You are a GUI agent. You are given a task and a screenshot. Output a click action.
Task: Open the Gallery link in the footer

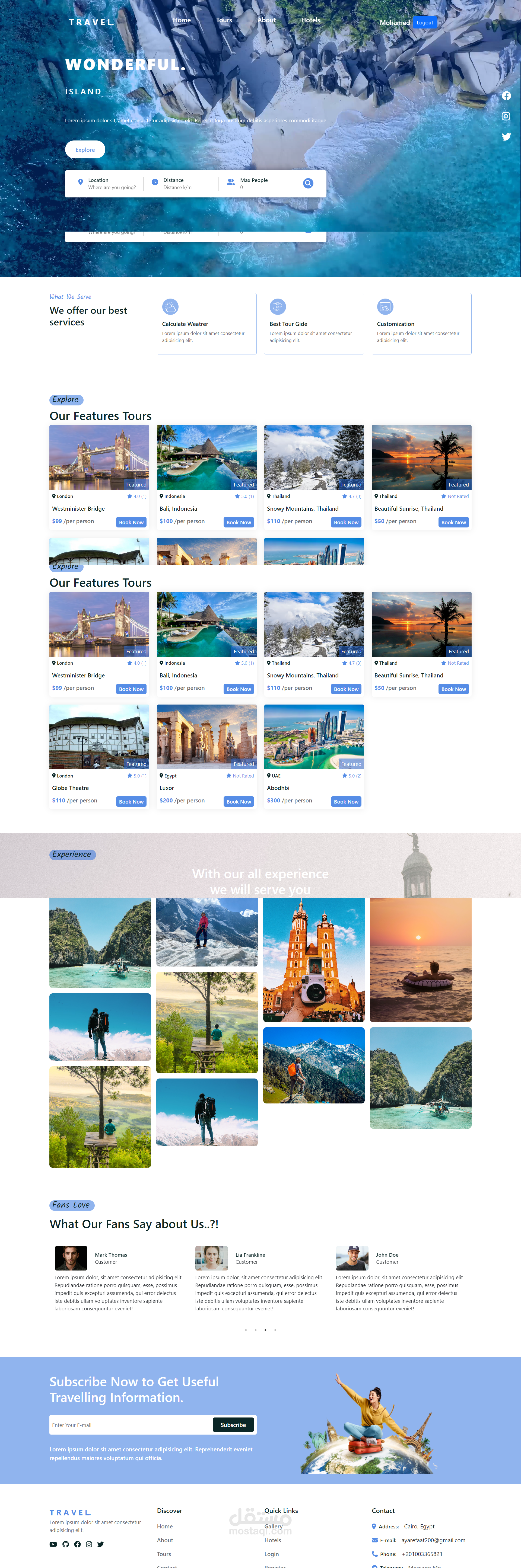[274, 1527]
